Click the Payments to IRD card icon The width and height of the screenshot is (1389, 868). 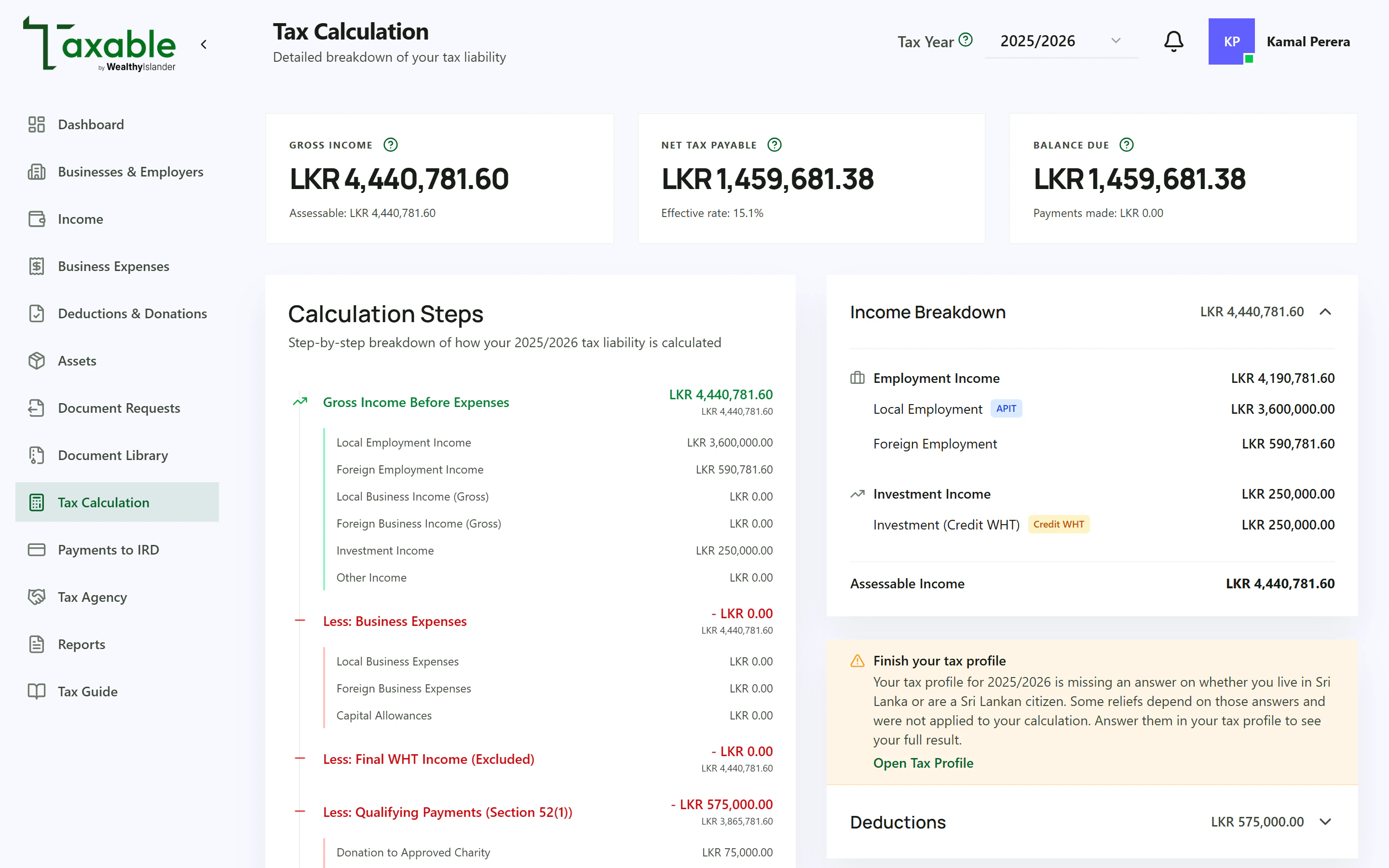(37, 550)
